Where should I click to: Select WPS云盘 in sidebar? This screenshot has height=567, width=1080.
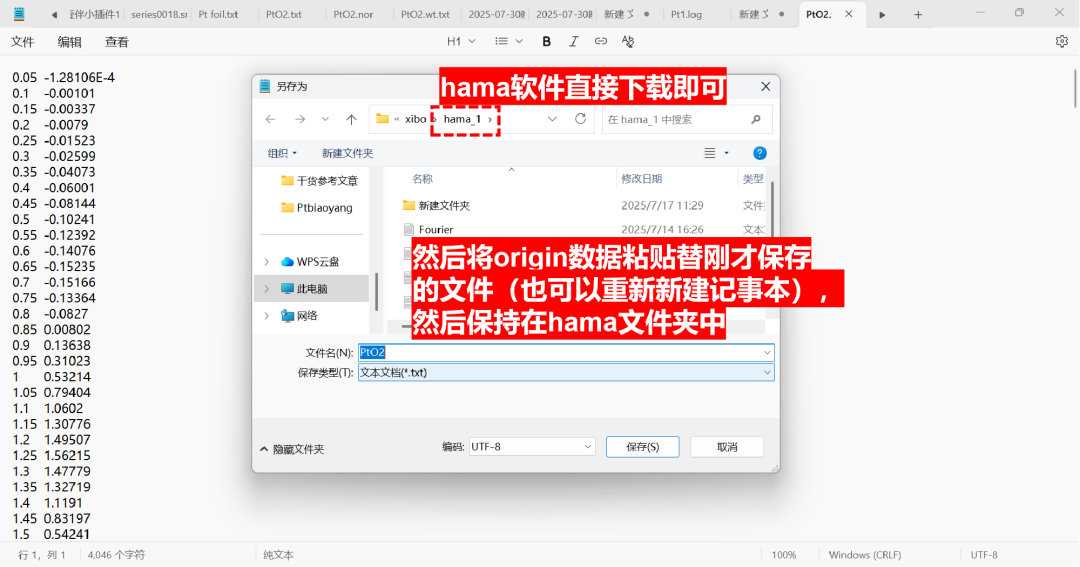[311, 262]
